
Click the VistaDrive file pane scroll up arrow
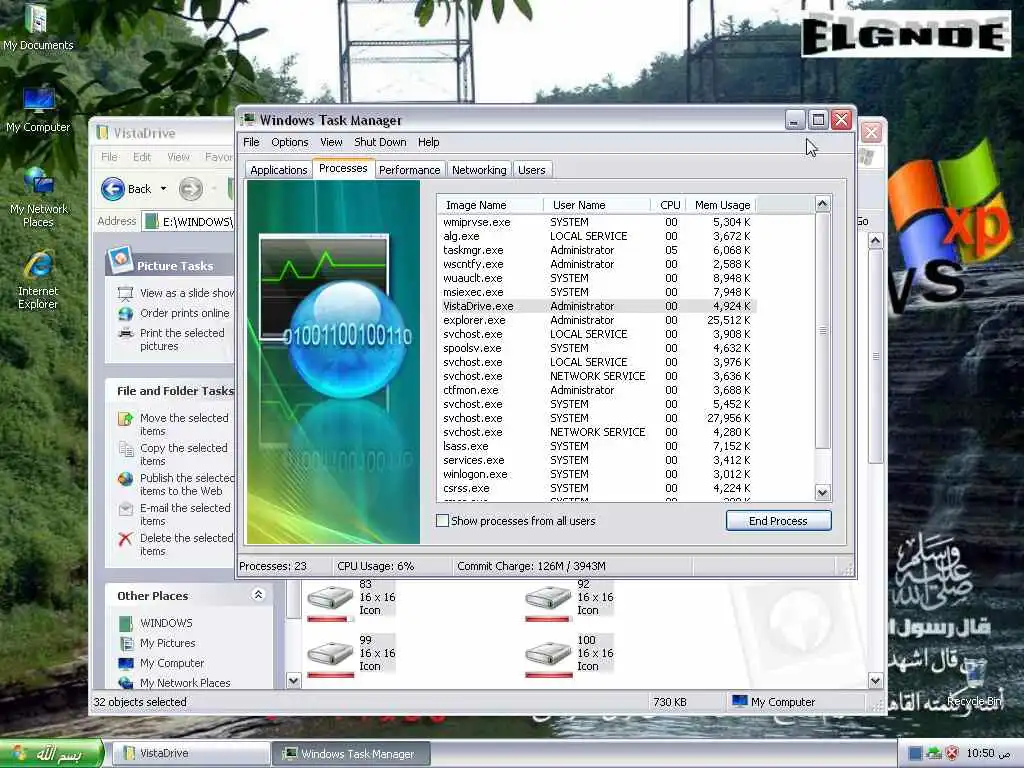875,240
